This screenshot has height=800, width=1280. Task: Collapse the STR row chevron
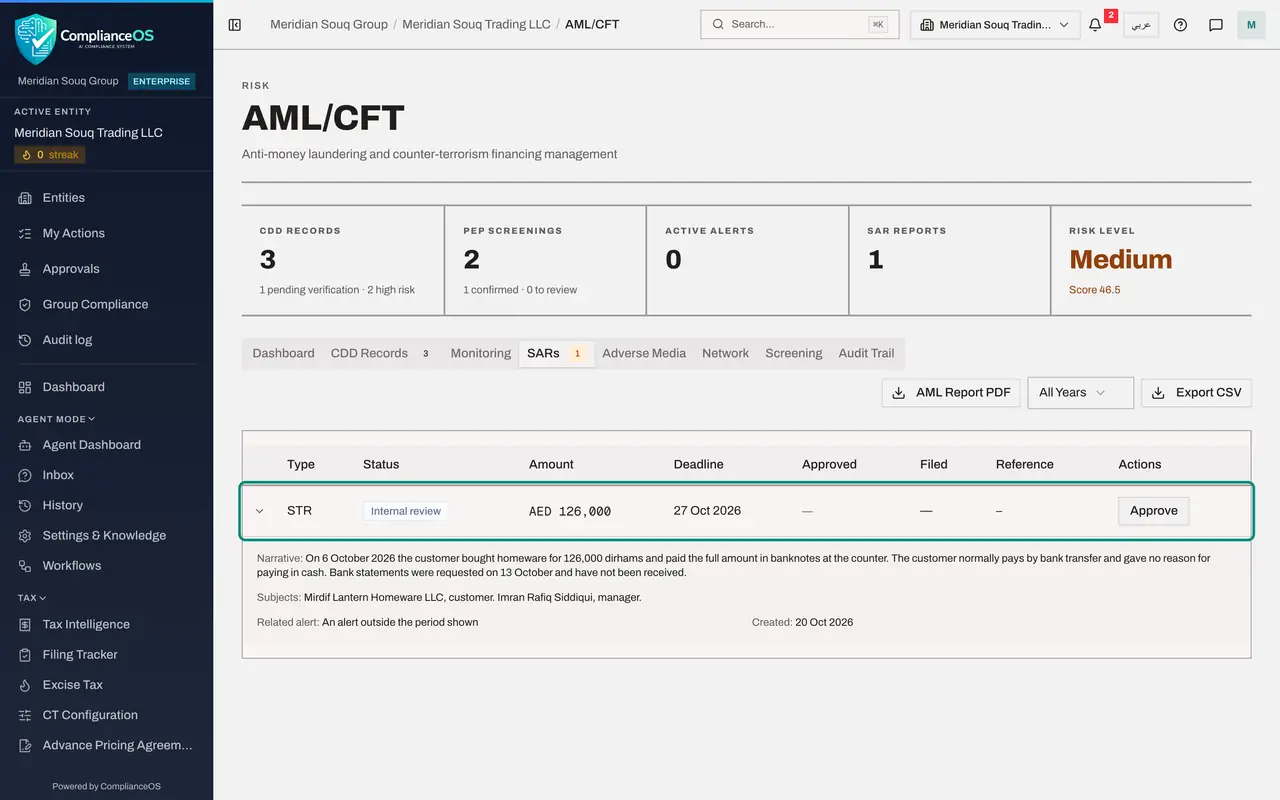(x=260, y=511)
